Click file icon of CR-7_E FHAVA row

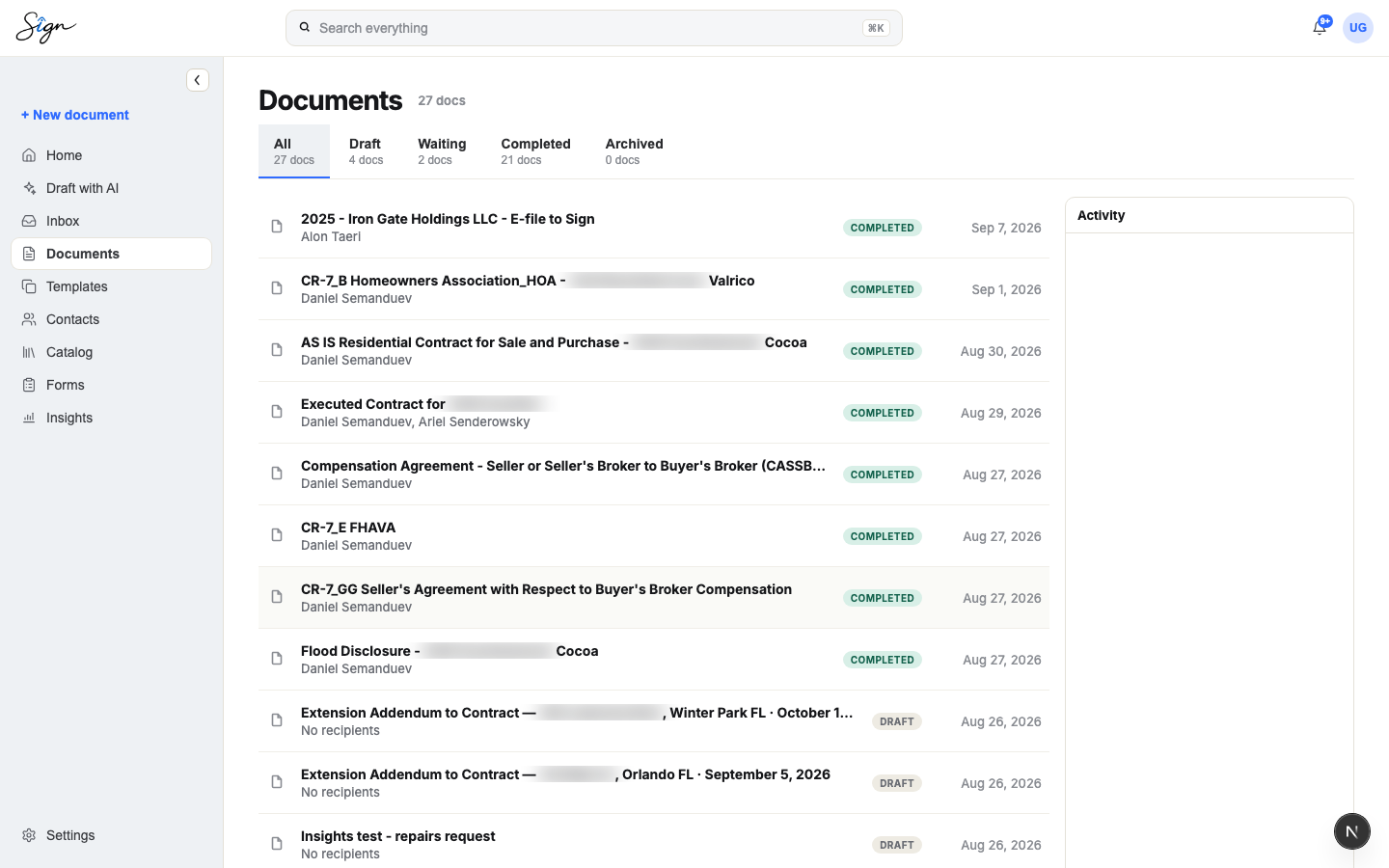[277, 535]
